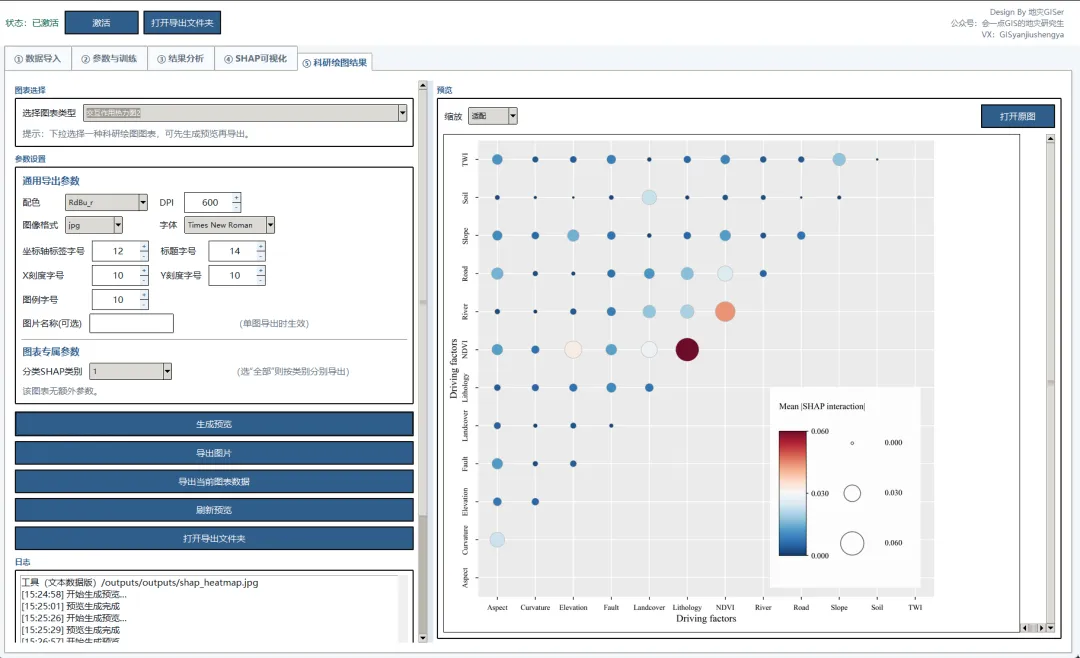Click the 刷新预览 button

[x=214, y=510]
